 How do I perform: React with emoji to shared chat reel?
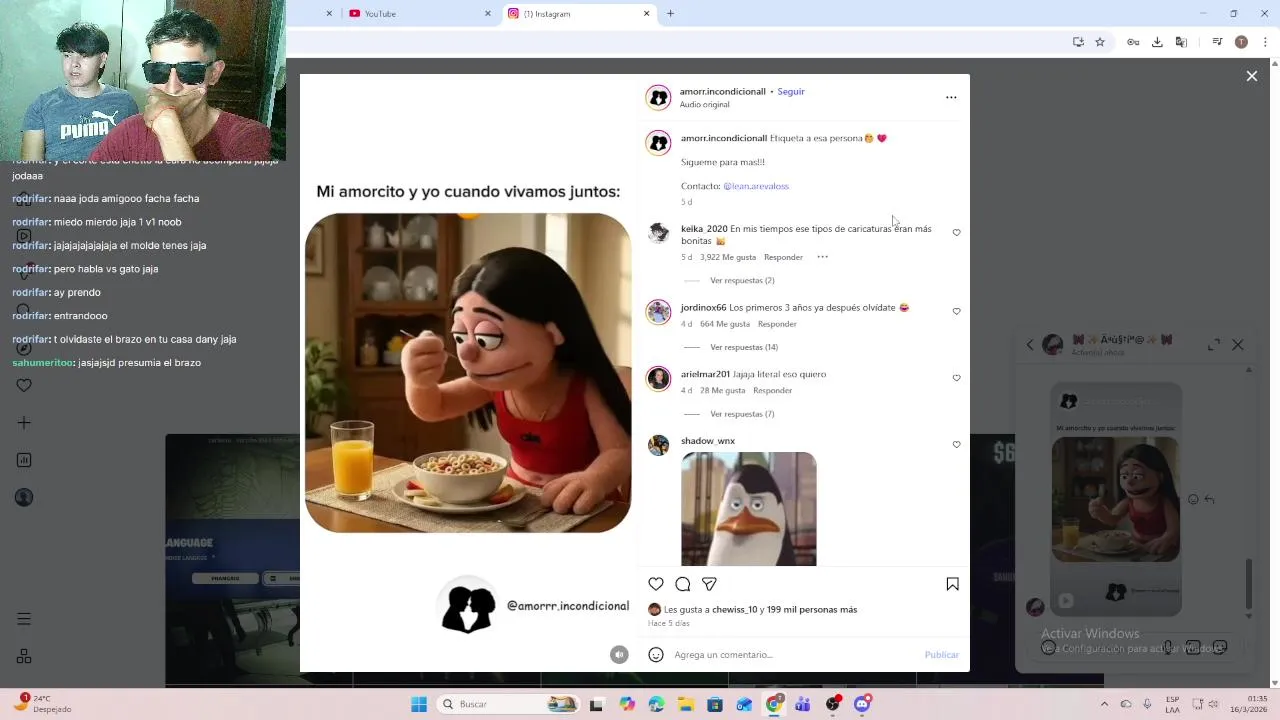[x=1193, y=499]
